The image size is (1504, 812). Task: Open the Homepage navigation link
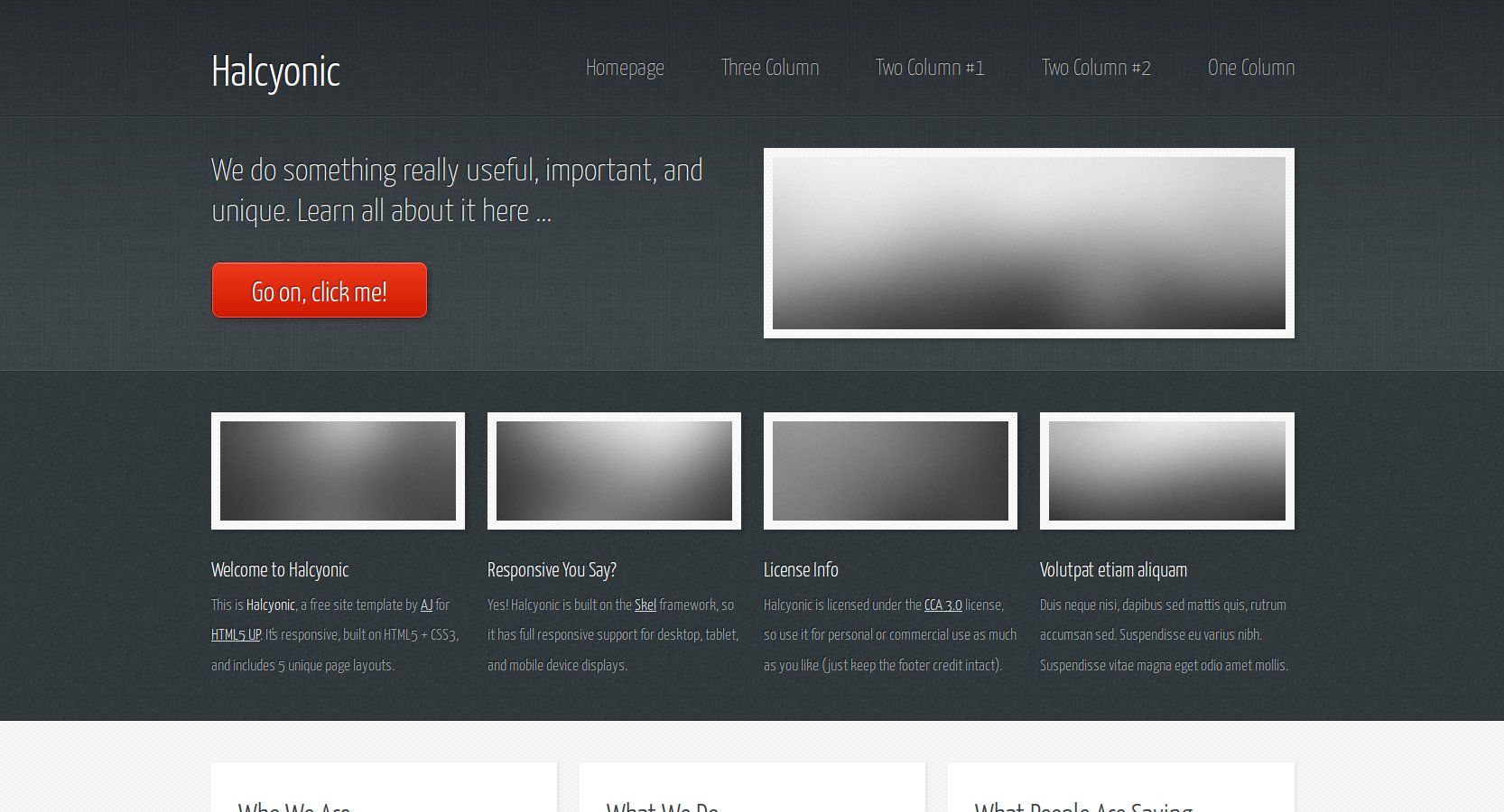pyautogui.click(x=624, y=69)
